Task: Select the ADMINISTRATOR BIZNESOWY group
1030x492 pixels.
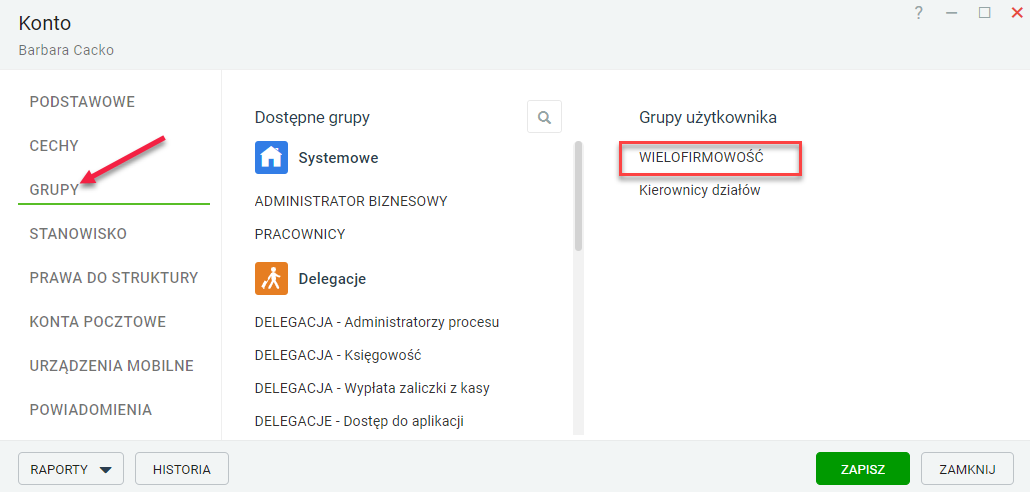Action: pos(351,201)
